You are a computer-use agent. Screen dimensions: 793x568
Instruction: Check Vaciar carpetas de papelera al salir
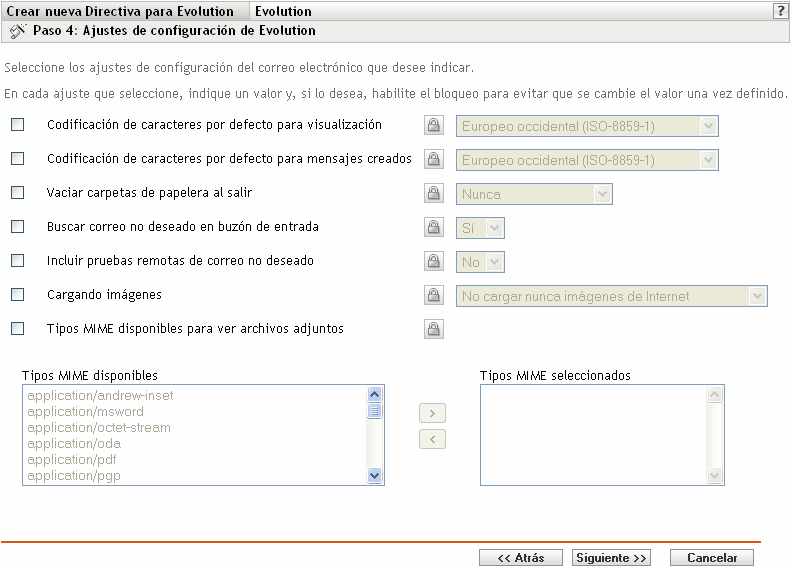pyautogui.click(x=18, y=192)
